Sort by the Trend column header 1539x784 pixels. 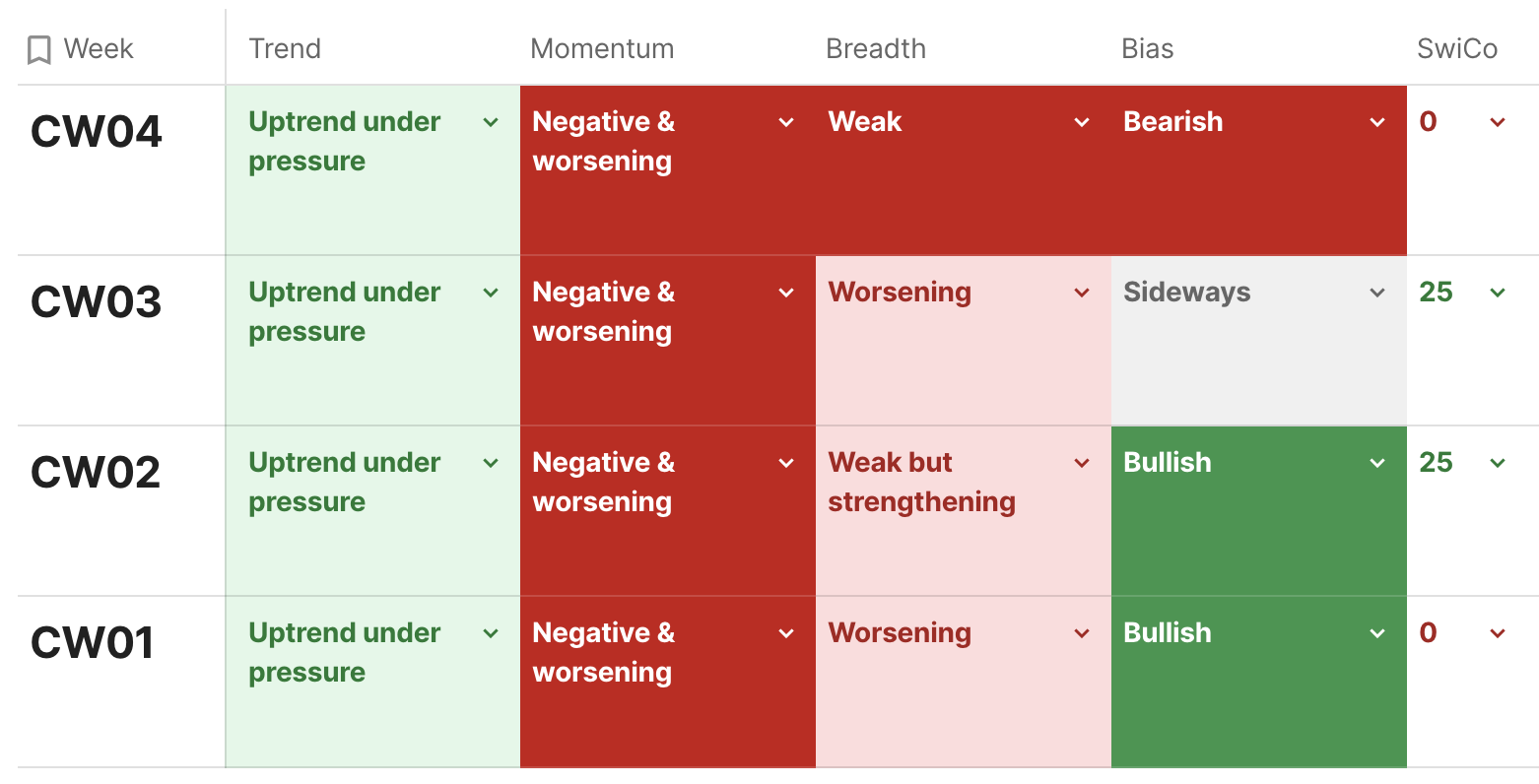coord(285,49)
